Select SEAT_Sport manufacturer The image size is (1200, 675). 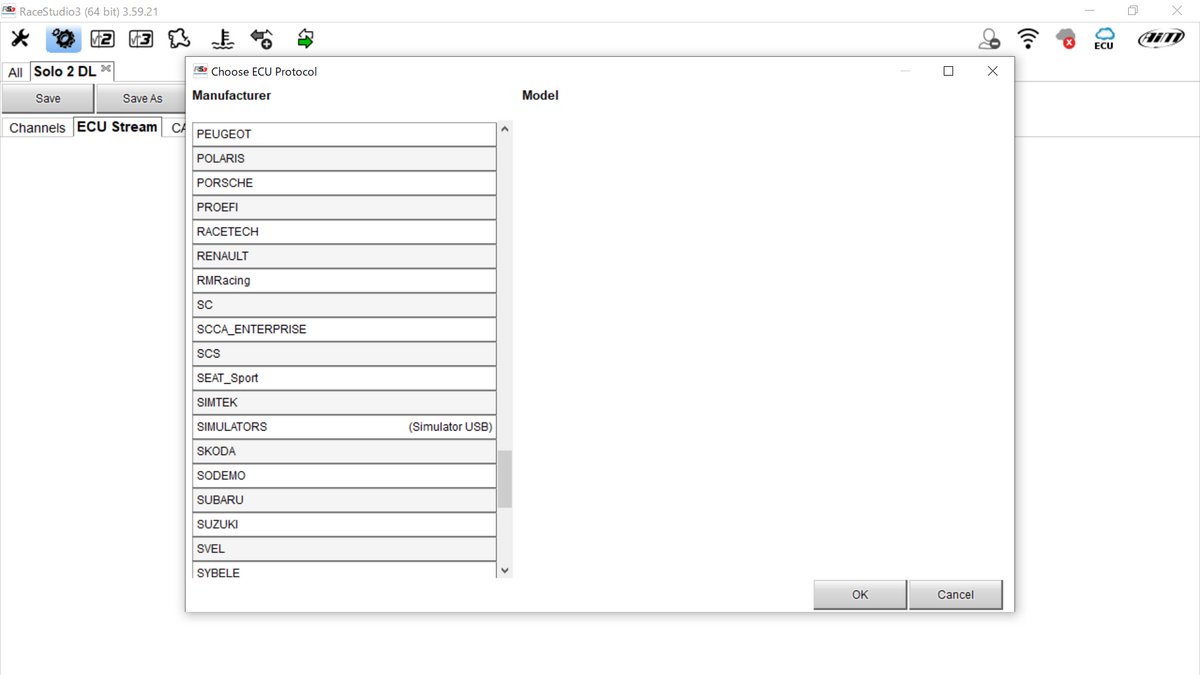click(344, 378)
